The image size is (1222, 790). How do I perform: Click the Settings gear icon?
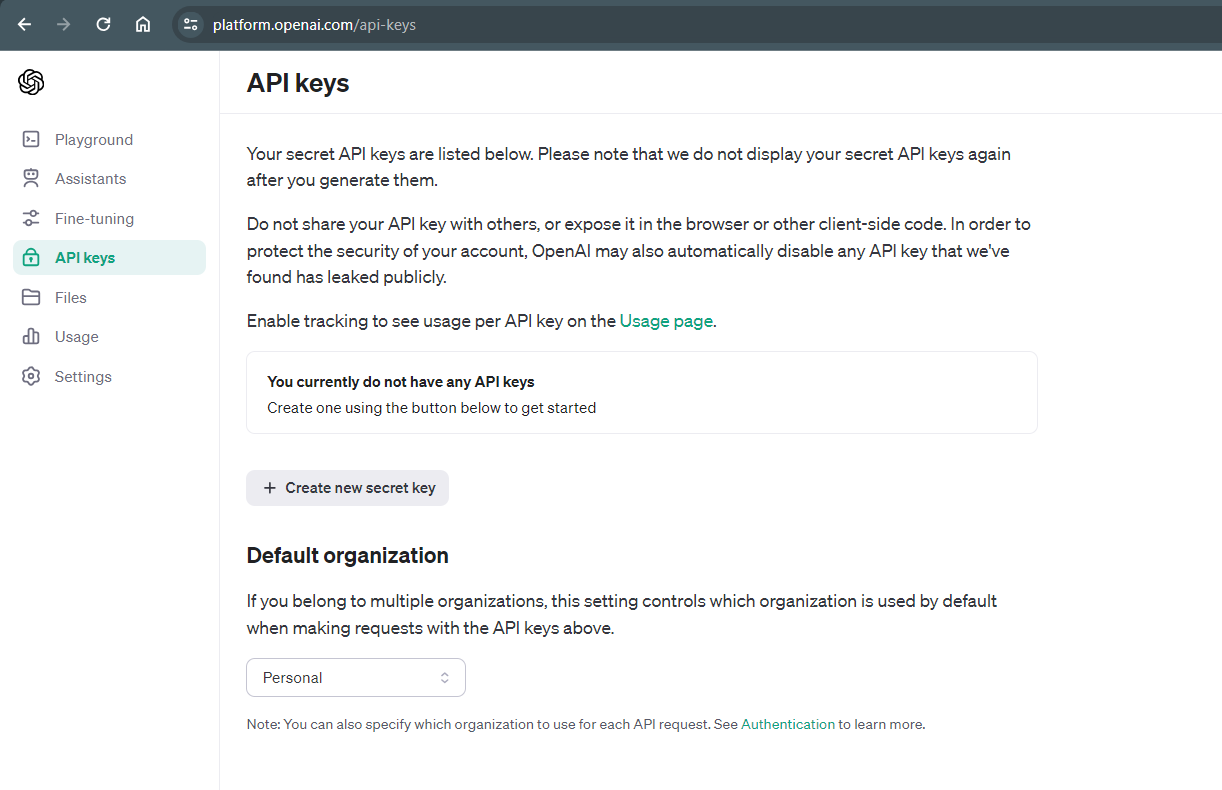pyautogui.click(x=31, y=377)
